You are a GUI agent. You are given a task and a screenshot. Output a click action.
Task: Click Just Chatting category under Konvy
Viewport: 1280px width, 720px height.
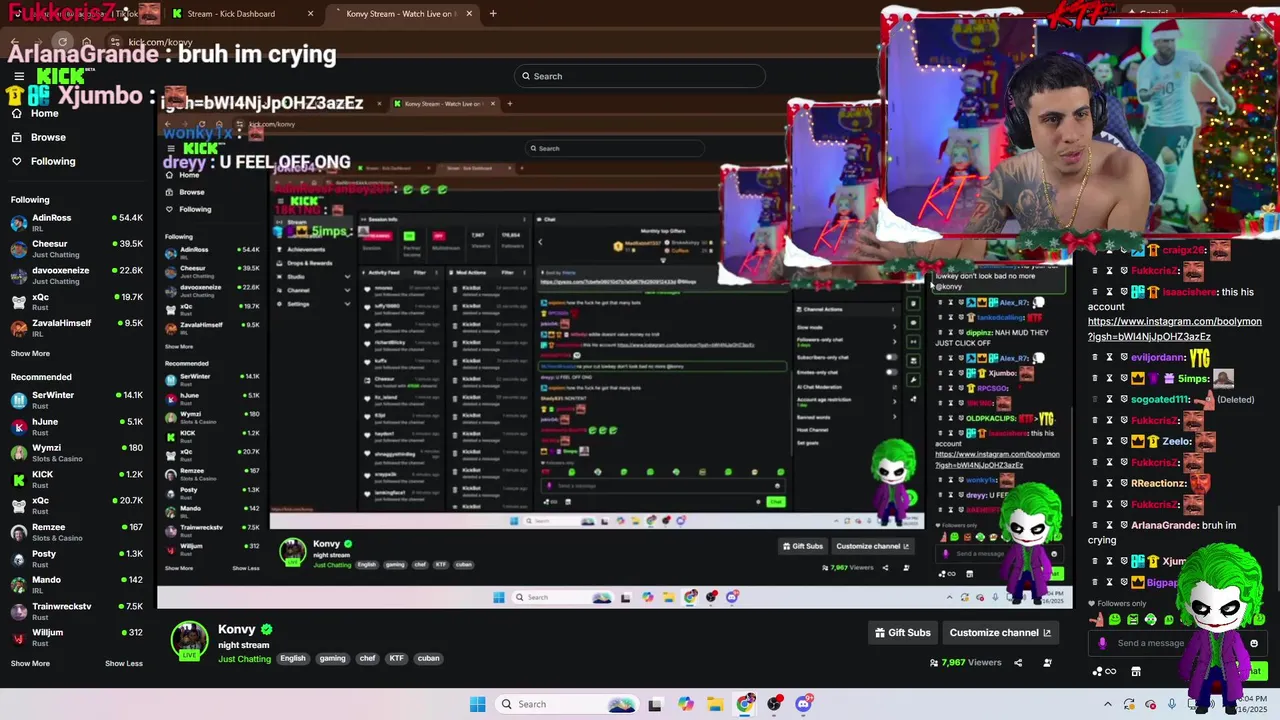244,659
